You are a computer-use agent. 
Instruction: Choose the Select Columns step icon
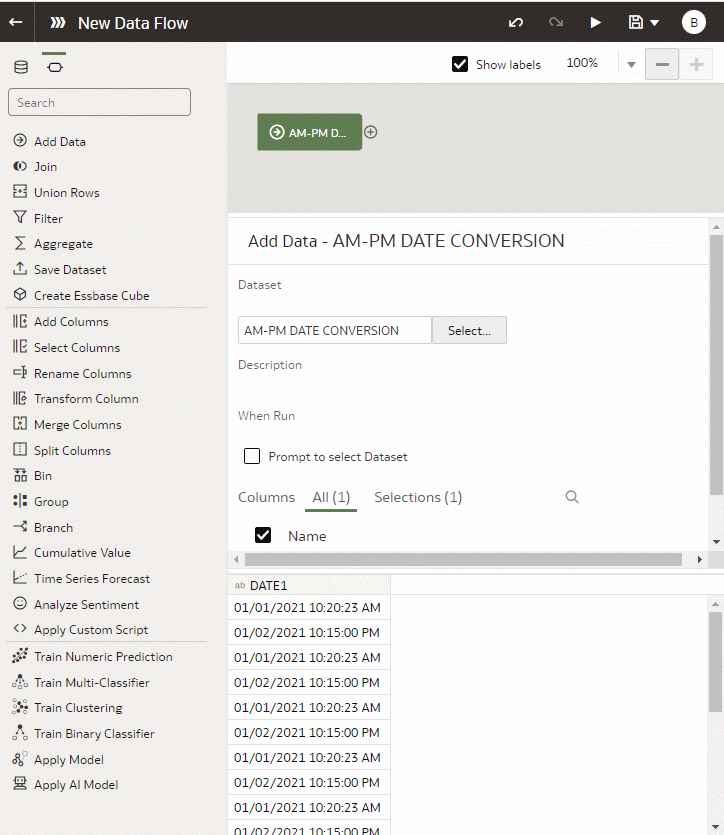(x=20, y=347)
